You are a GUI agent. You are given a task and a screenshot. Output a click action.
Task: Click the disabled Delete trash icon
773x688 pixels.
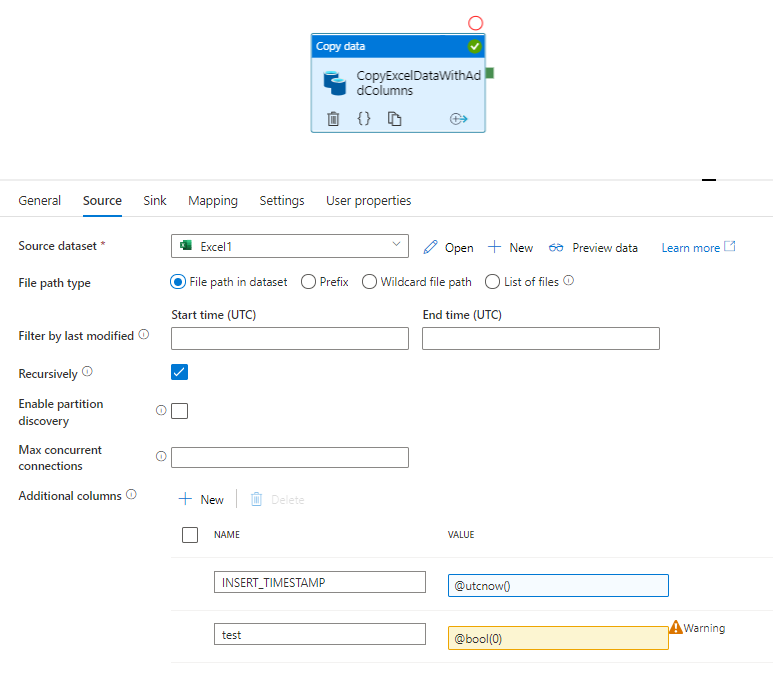(x=256, y=499)
